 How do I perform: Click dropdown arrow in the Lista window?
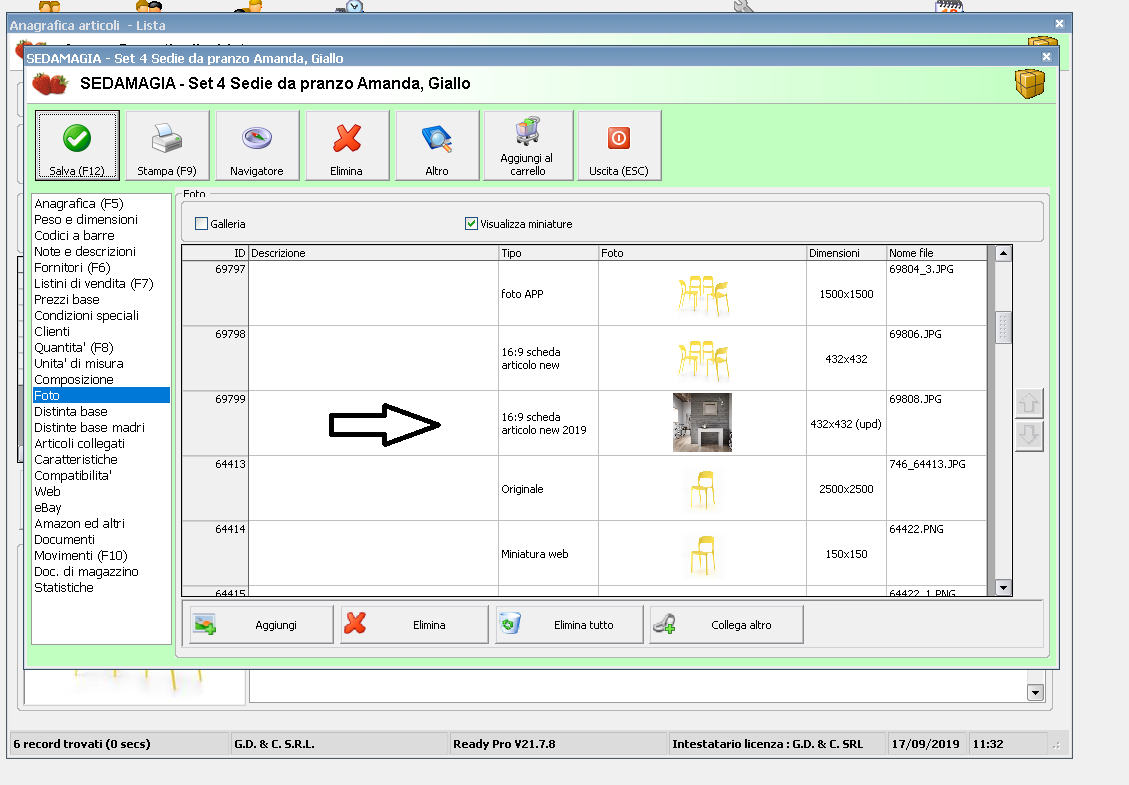[1035, 693]
